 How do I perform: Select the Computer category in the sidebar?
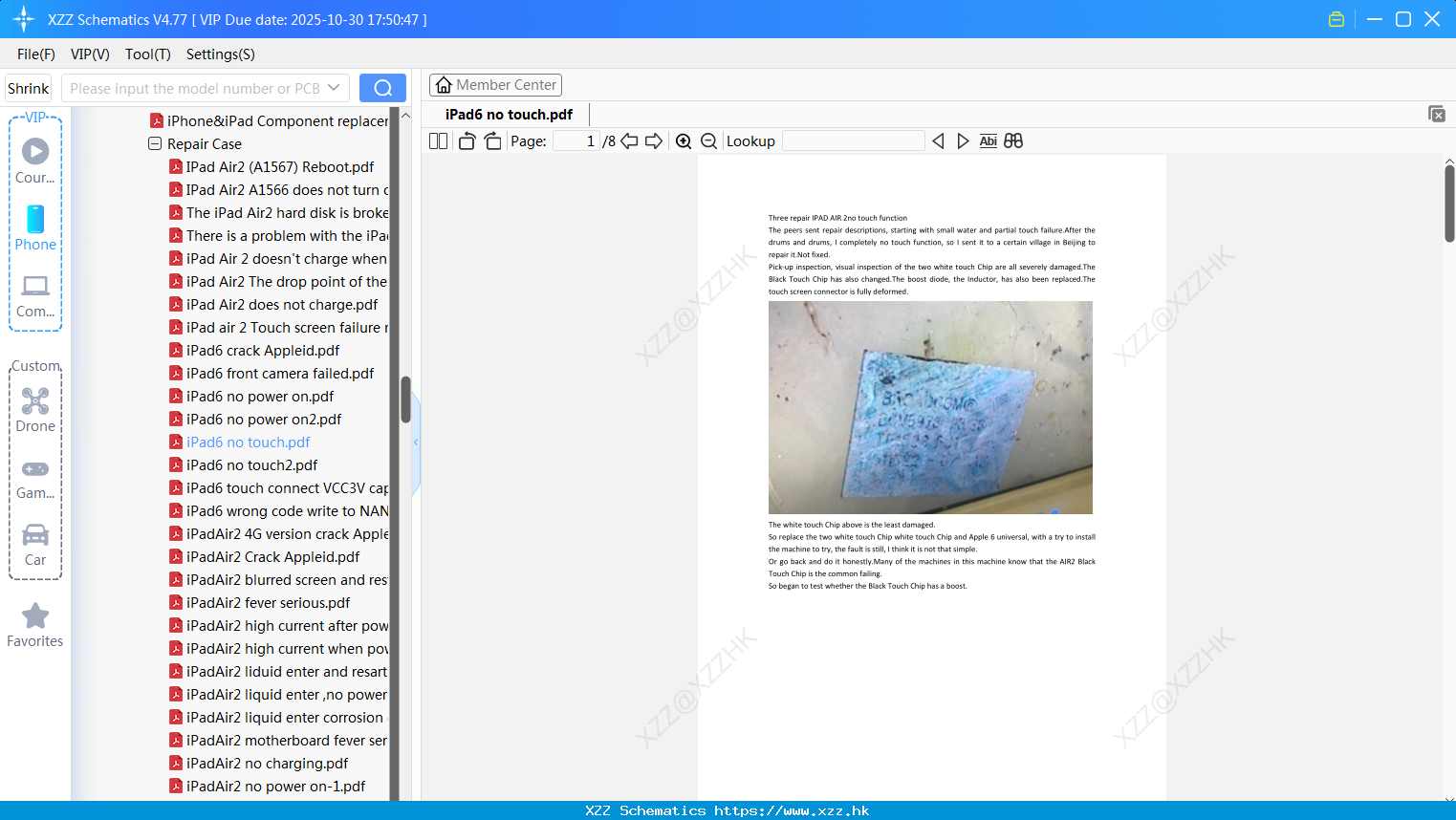pyautogui.click(x=35, y=295)
